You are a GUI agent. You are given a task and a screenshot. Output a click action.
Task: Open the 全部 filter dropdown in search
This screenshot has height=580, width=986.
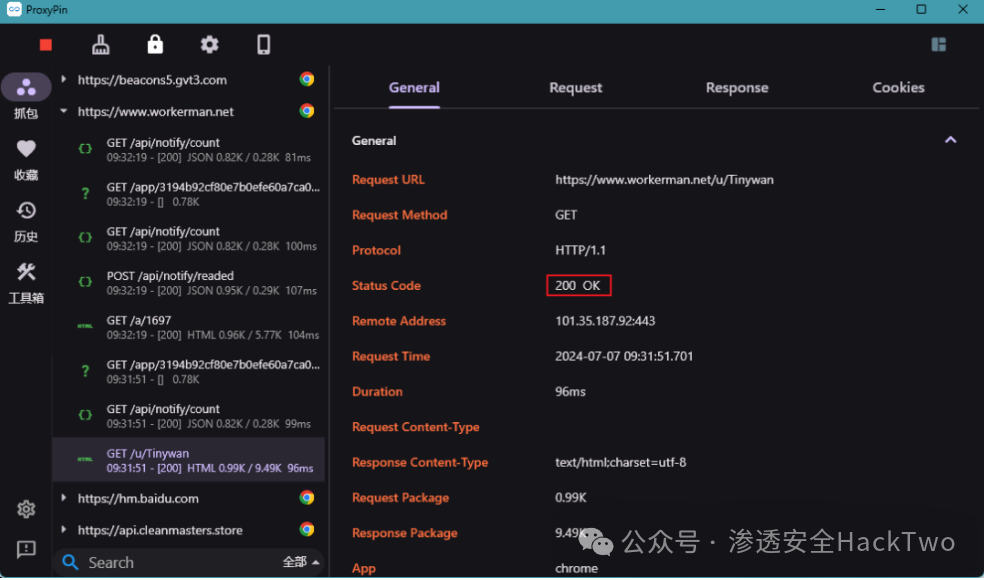[x=301, y=562]
